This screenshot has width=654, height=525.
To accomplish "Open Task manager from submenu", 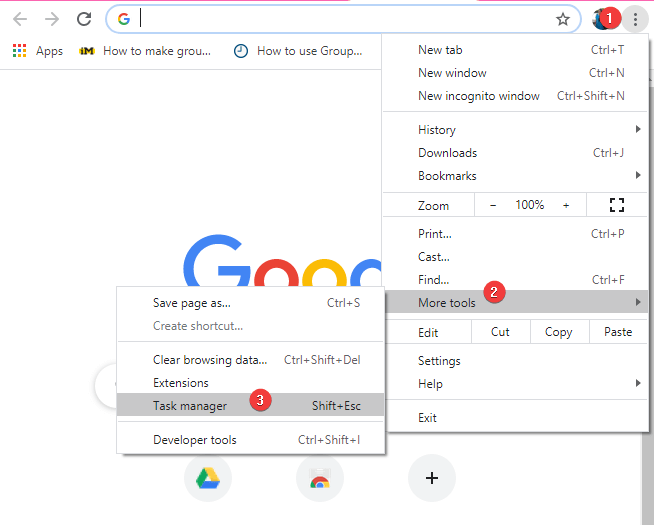I will [250, 405].
